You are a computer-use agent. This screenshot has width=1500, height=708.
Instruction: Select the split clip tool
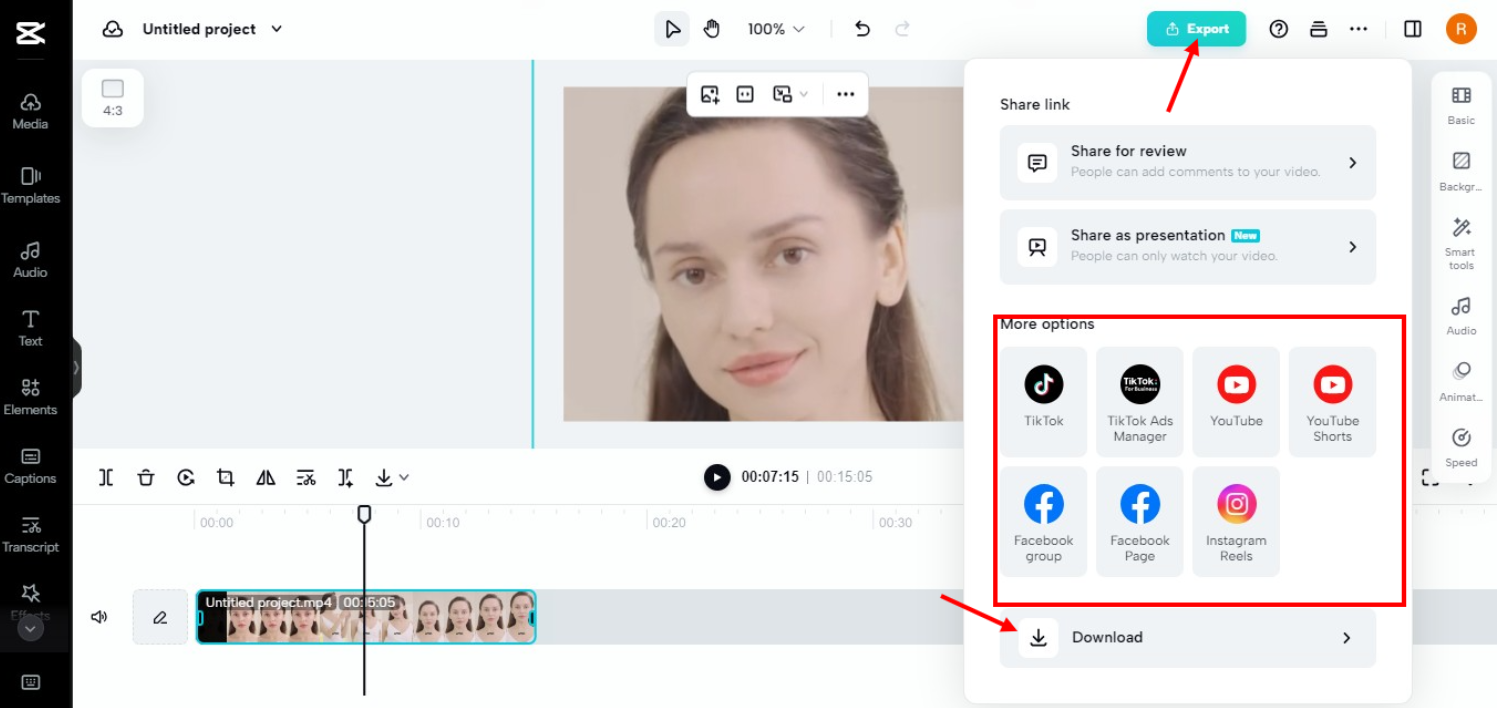tap(105, 477)
